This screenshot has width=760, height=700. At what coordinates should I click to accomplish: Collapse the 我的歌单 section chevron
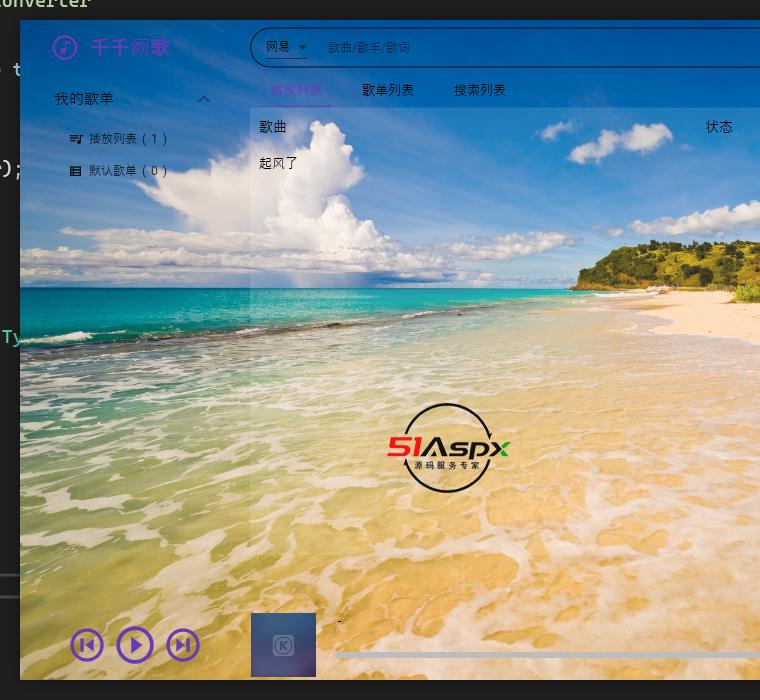[x=204, y=99]
